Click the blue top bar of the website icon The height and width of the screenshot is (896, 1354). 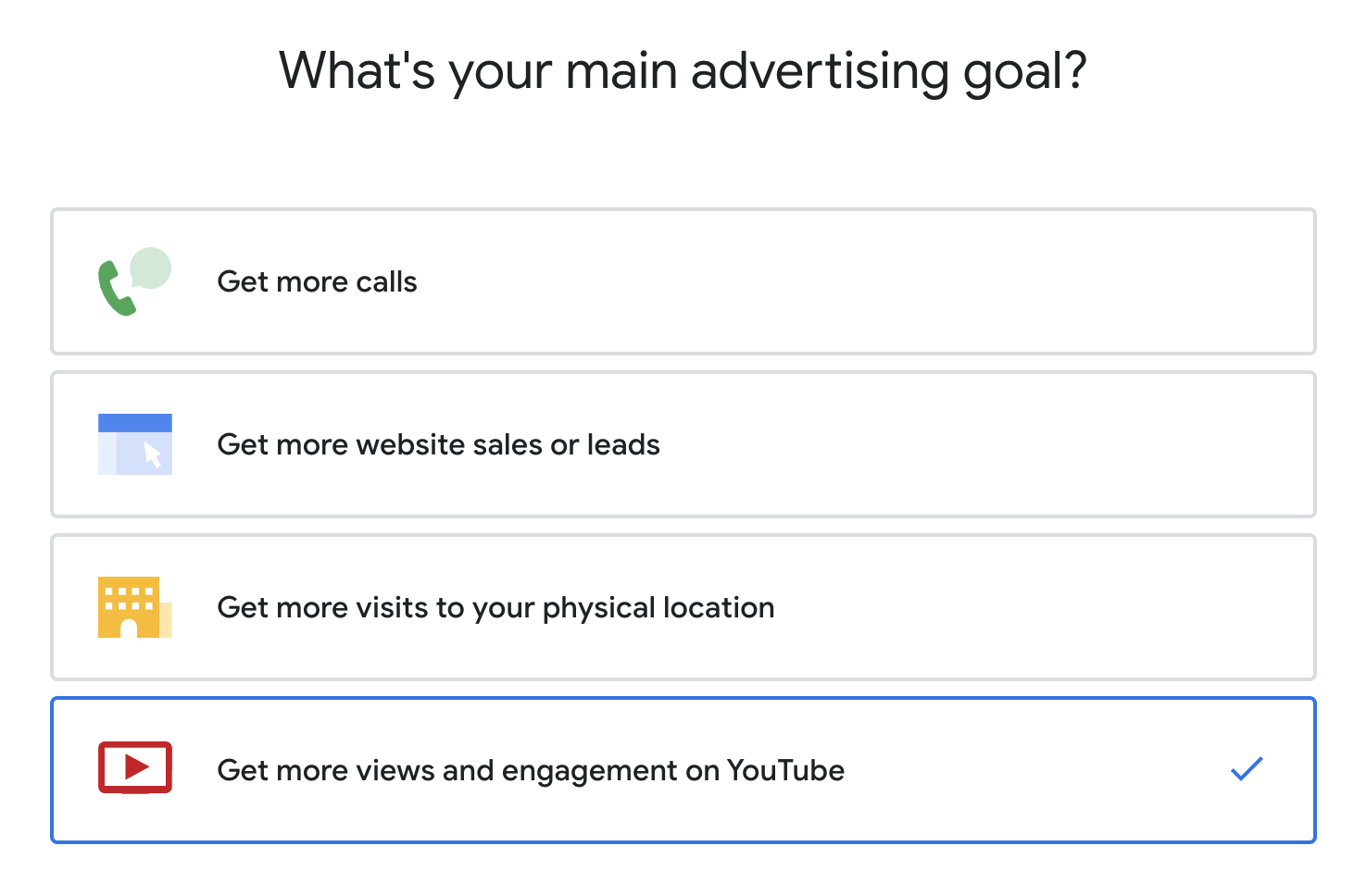coord(135,423)
